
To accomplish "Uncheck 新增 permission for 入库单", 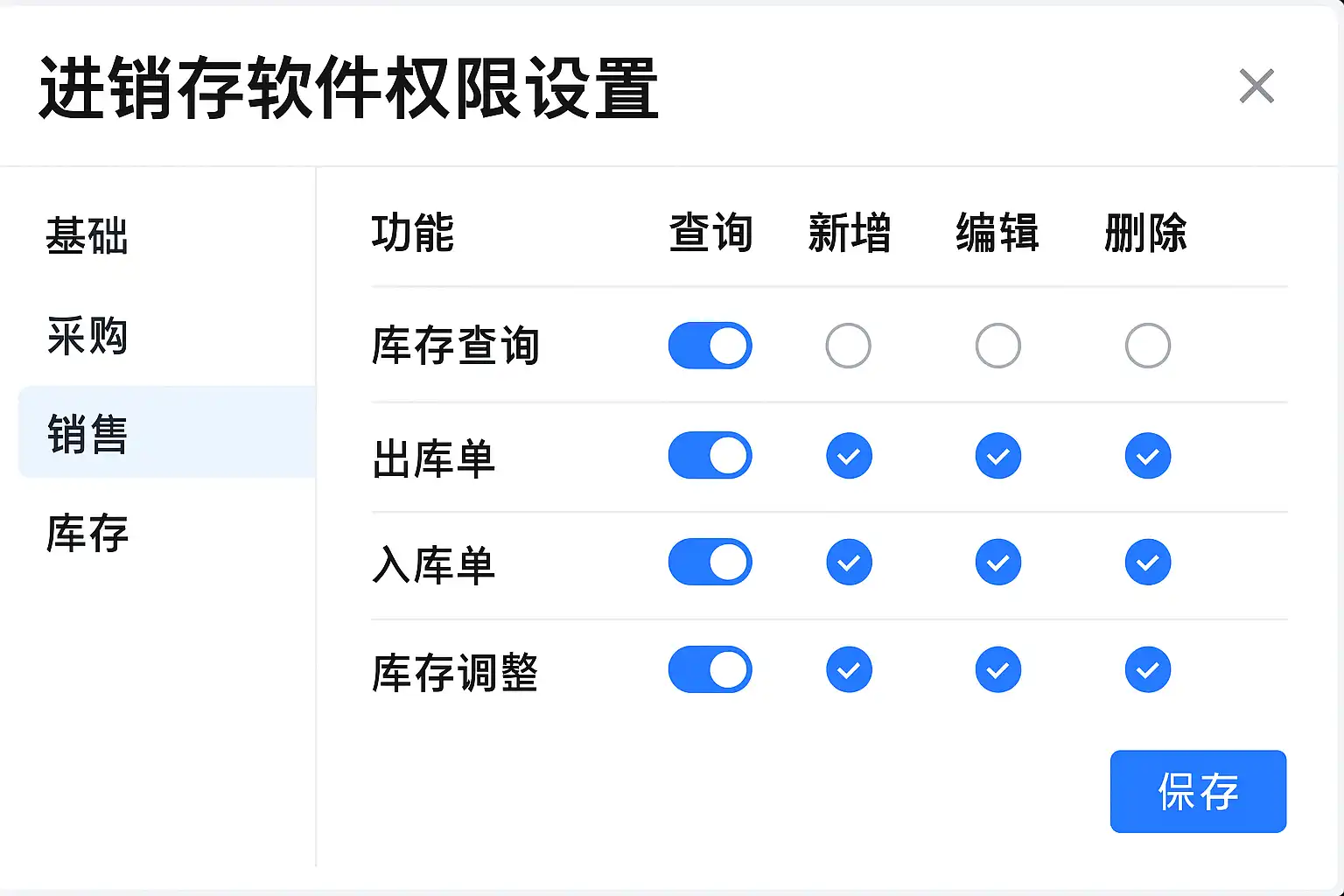I will click(849, 563).
